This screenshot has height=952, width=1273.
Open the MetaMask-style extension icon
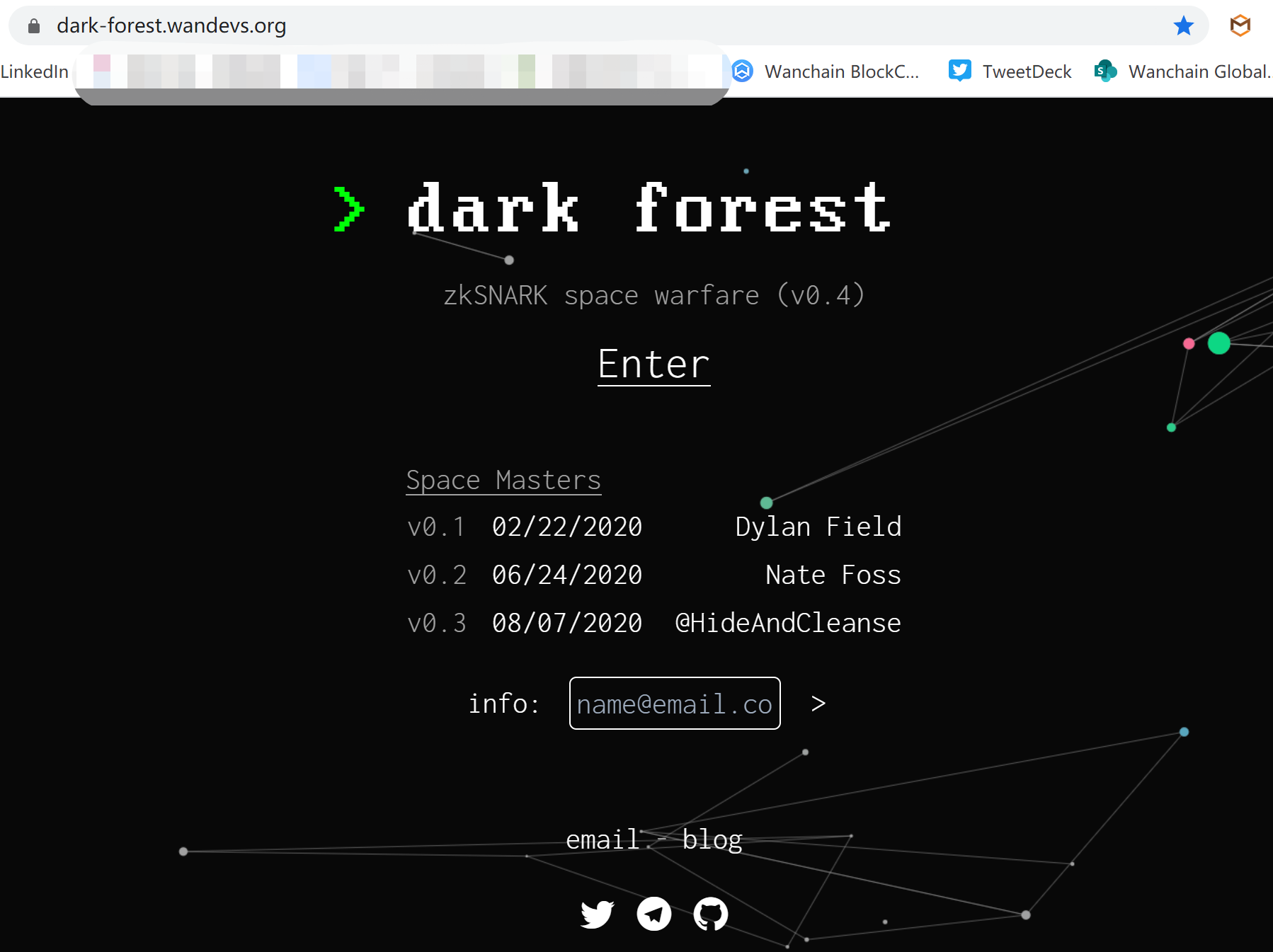(1240, 25)
